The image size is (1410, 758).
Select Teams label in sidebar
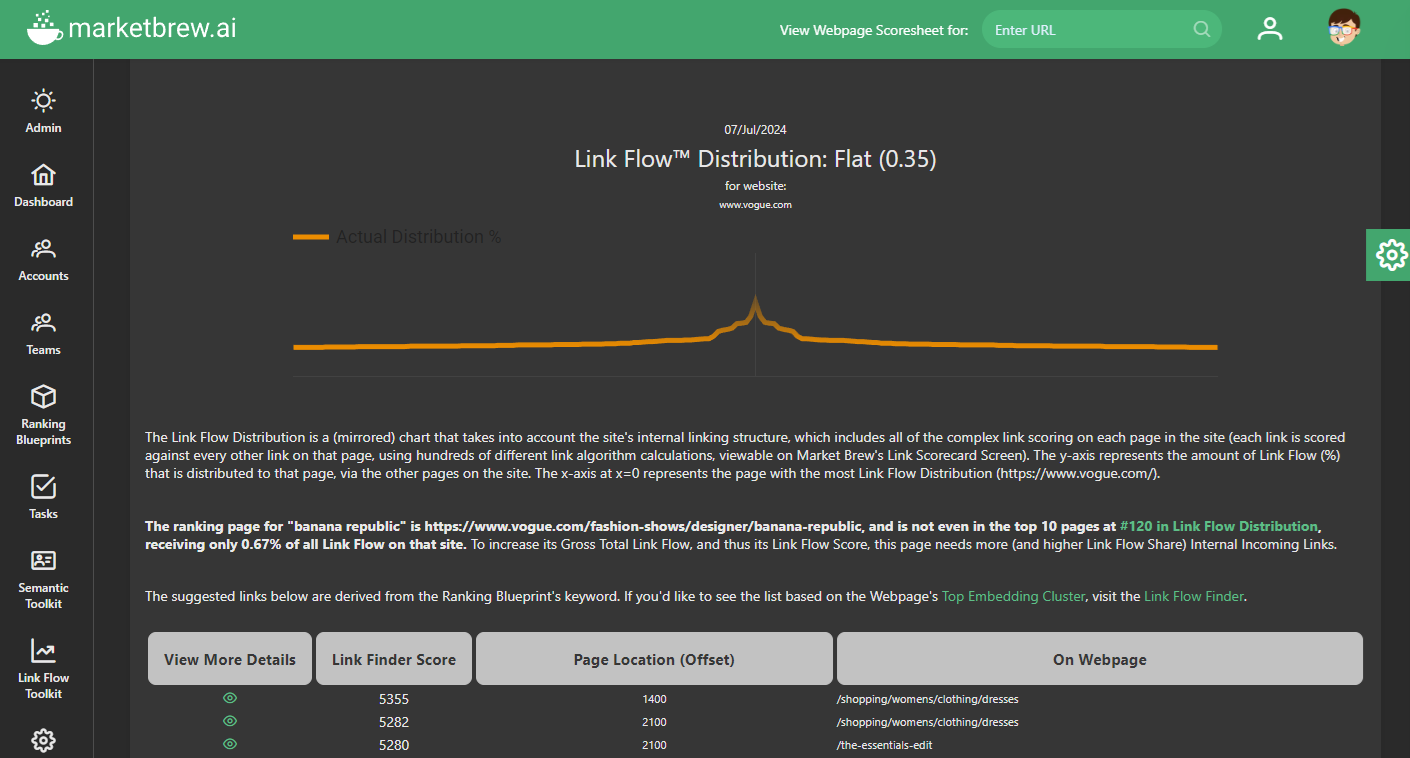click(x=43, y=350)
